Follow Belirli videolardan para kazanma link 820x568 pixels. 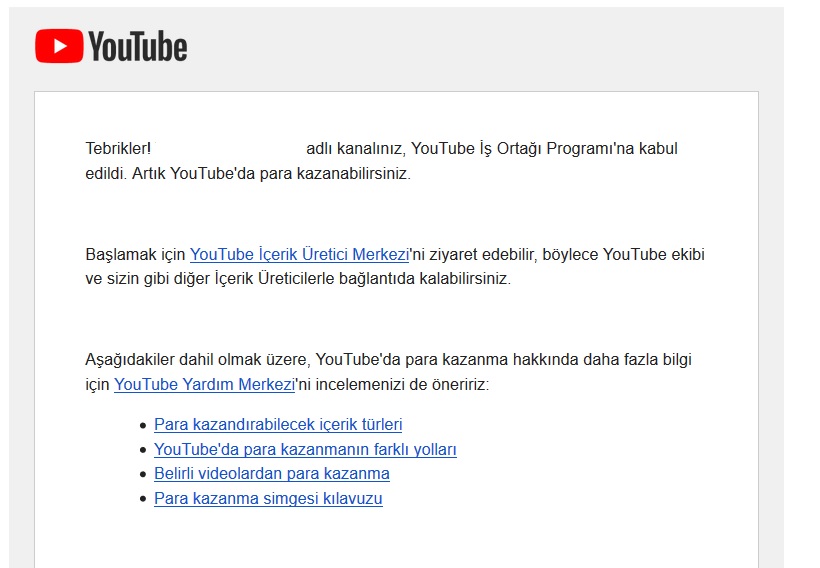[x=272, y=473]
